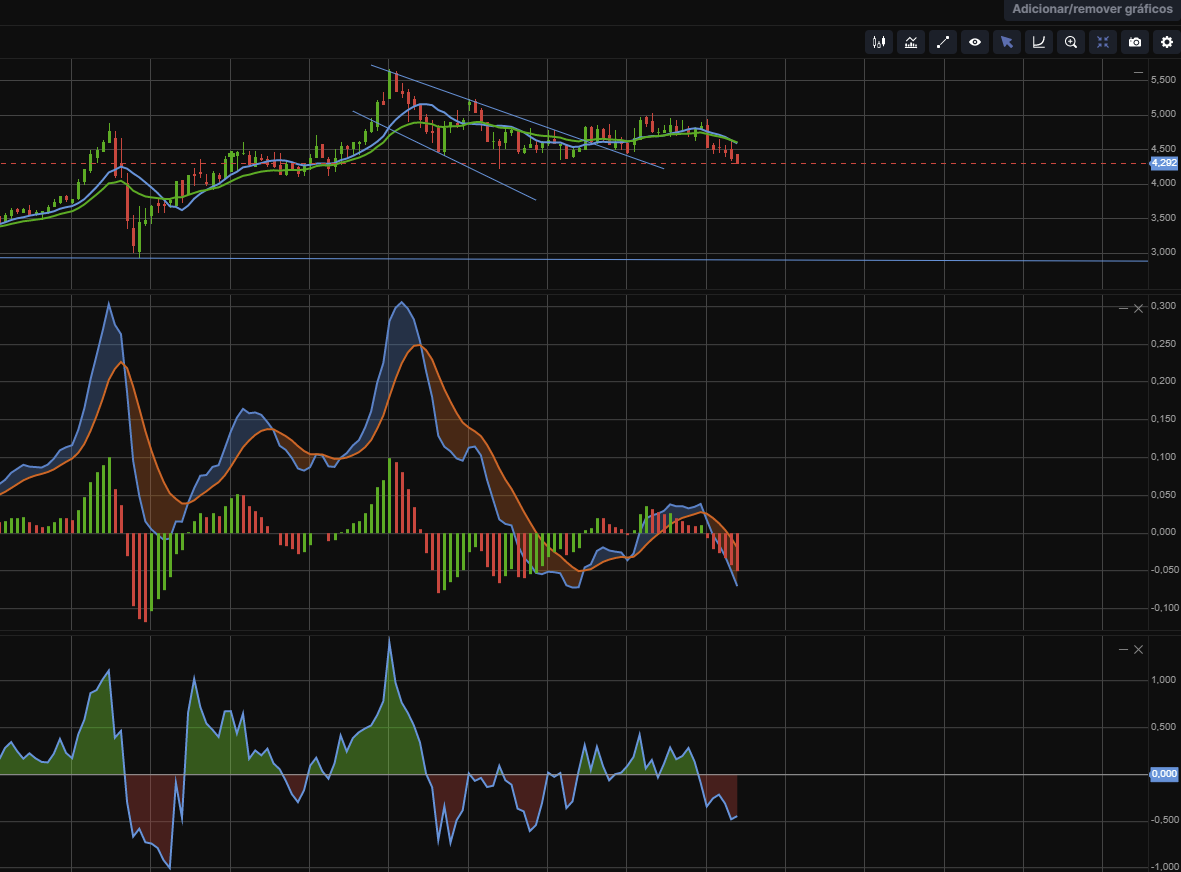This screenshot has height=872, width=1181.
Task: Open the indicators chart icon
Action: [911, 42]
